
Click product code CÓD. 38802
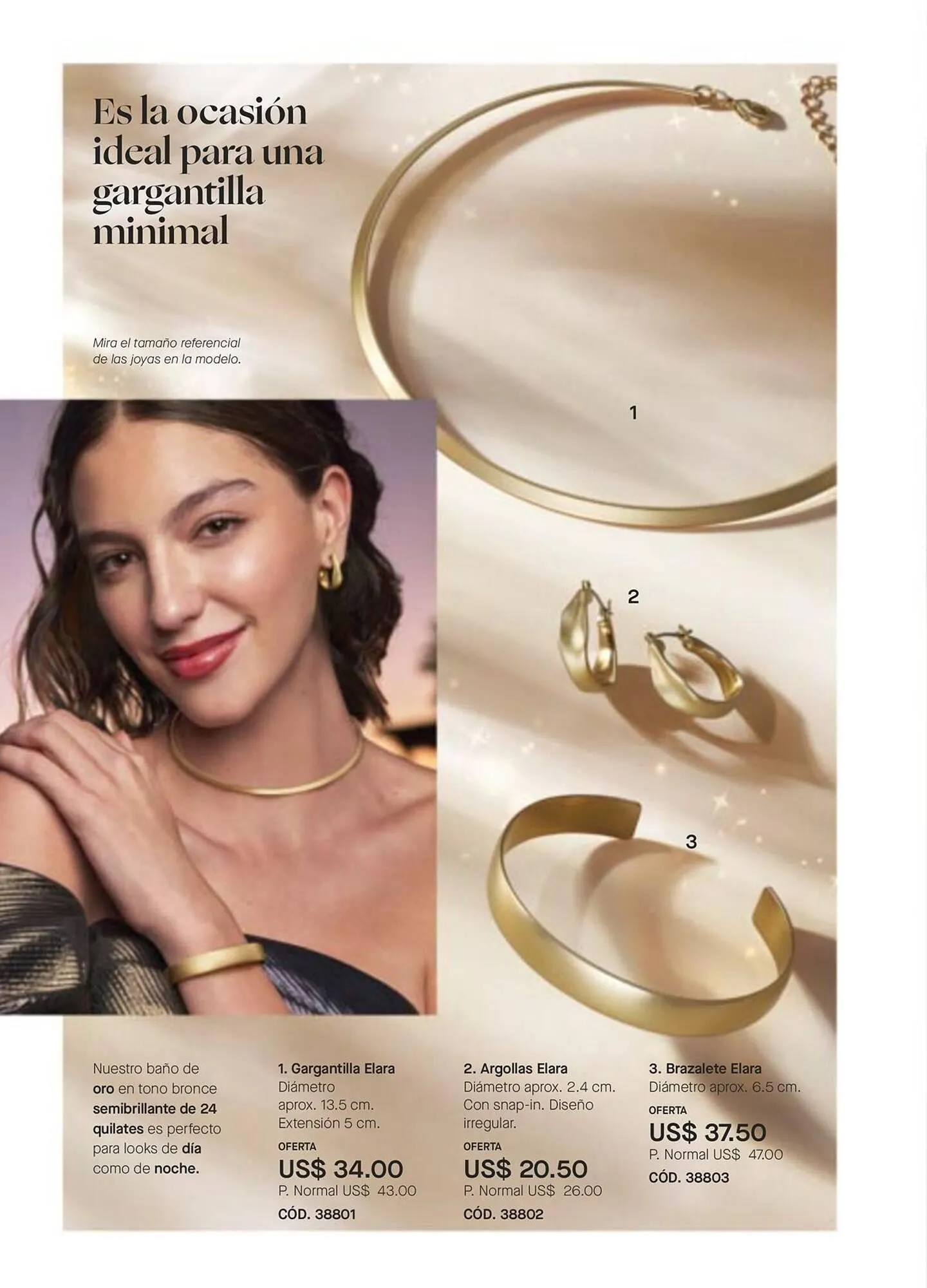503,1214
